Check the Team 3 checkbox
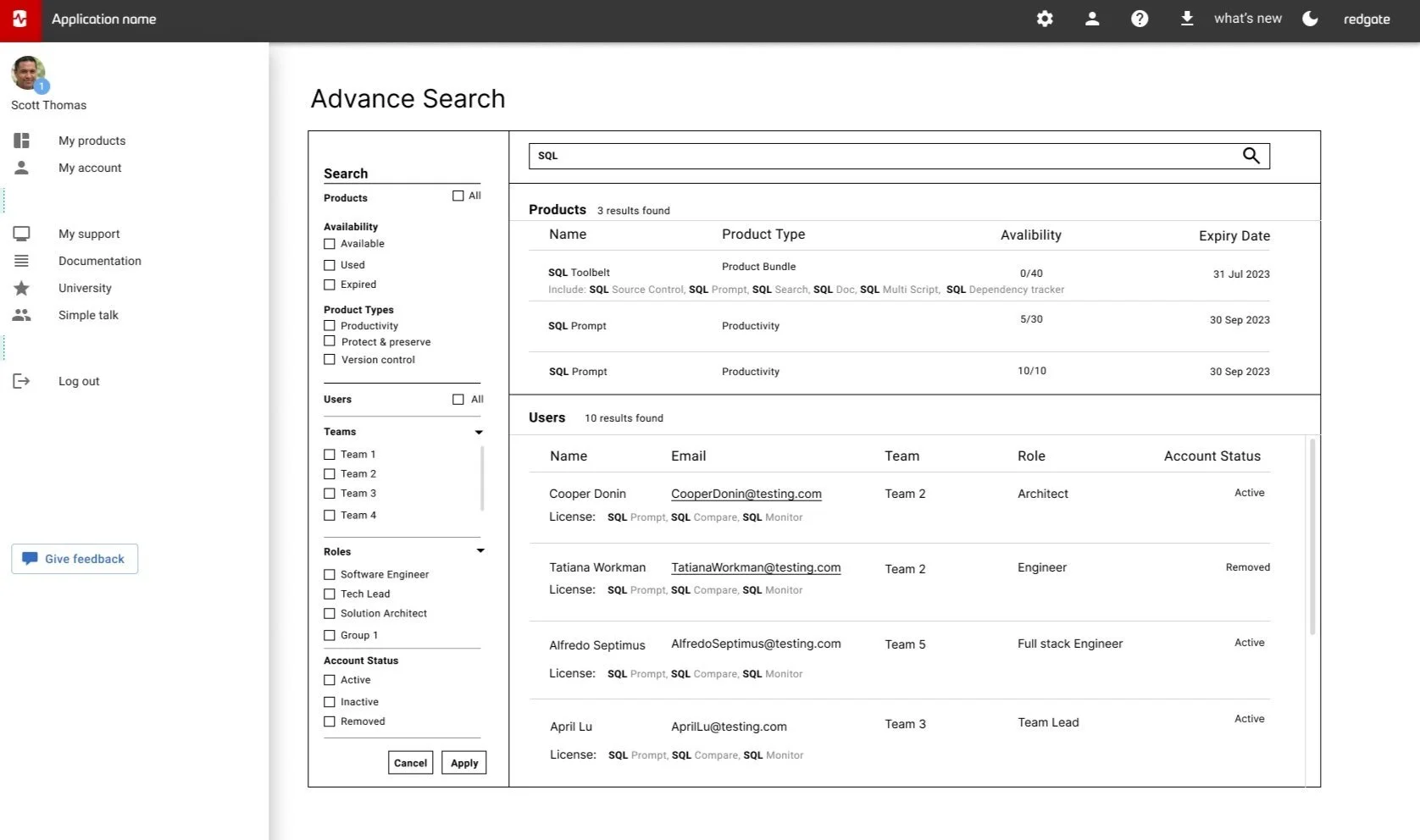Screen dimensions: 1420x840 pyautogui.click(x=330, y=494)
